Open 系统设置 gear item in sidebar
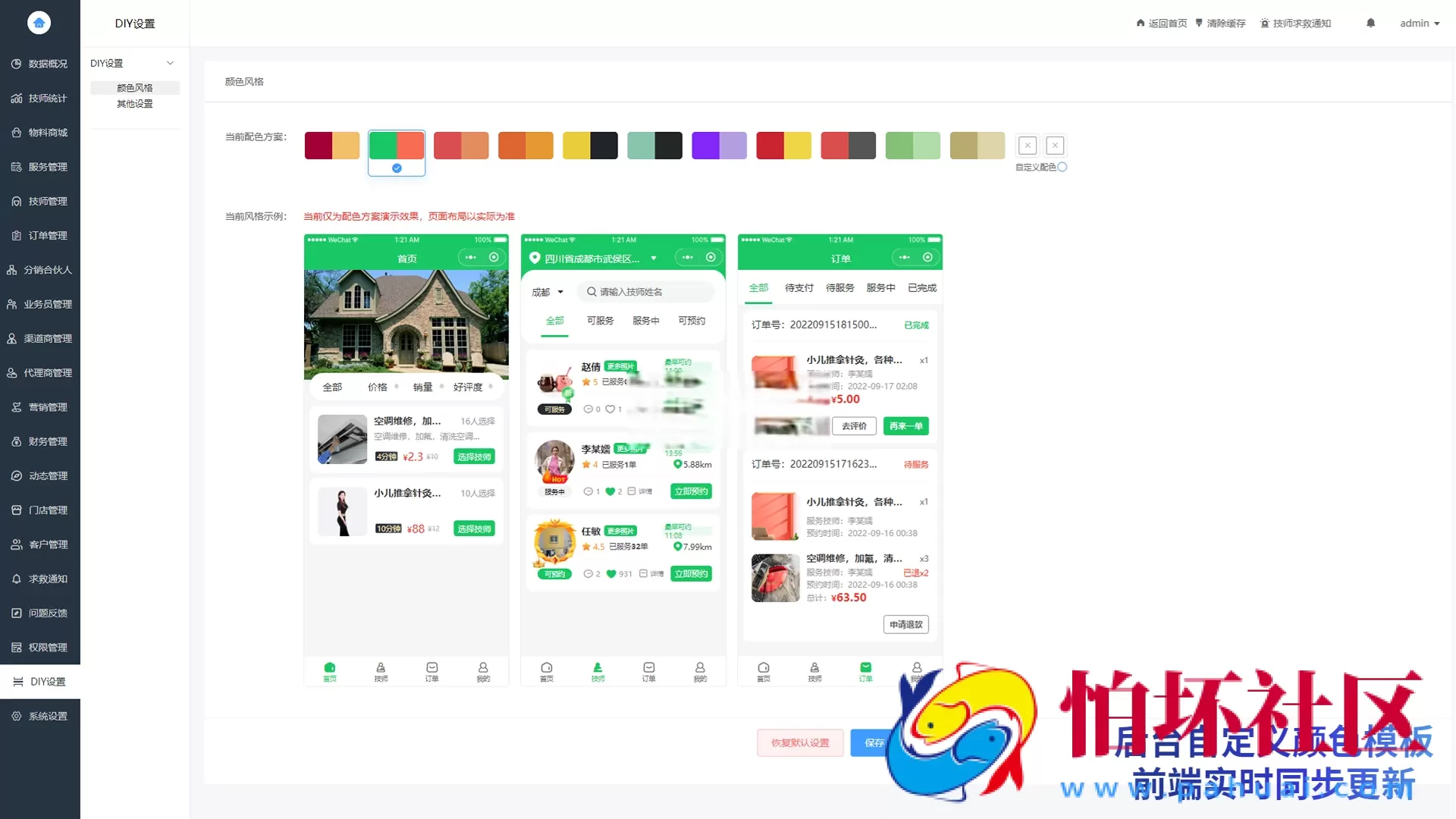This screenshot has height=819, width=1456. tap(40, 716)
